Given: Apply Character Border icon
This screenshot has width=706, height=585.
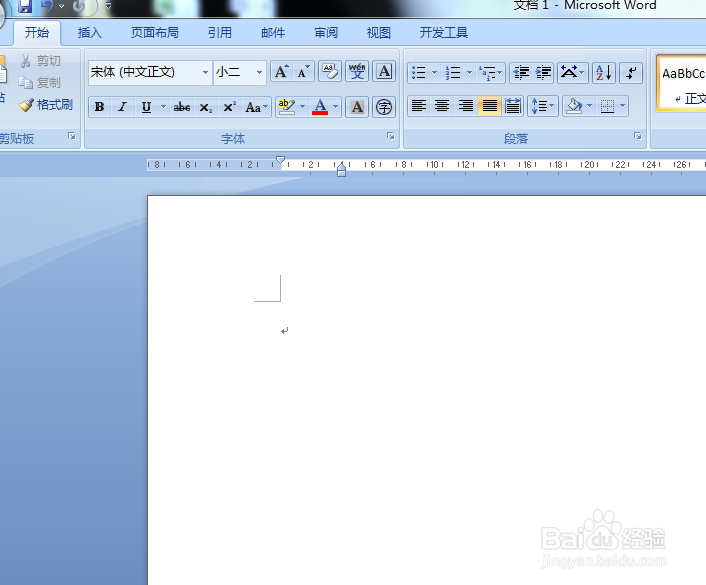Looking at the screenshot, I should (384, 72).
